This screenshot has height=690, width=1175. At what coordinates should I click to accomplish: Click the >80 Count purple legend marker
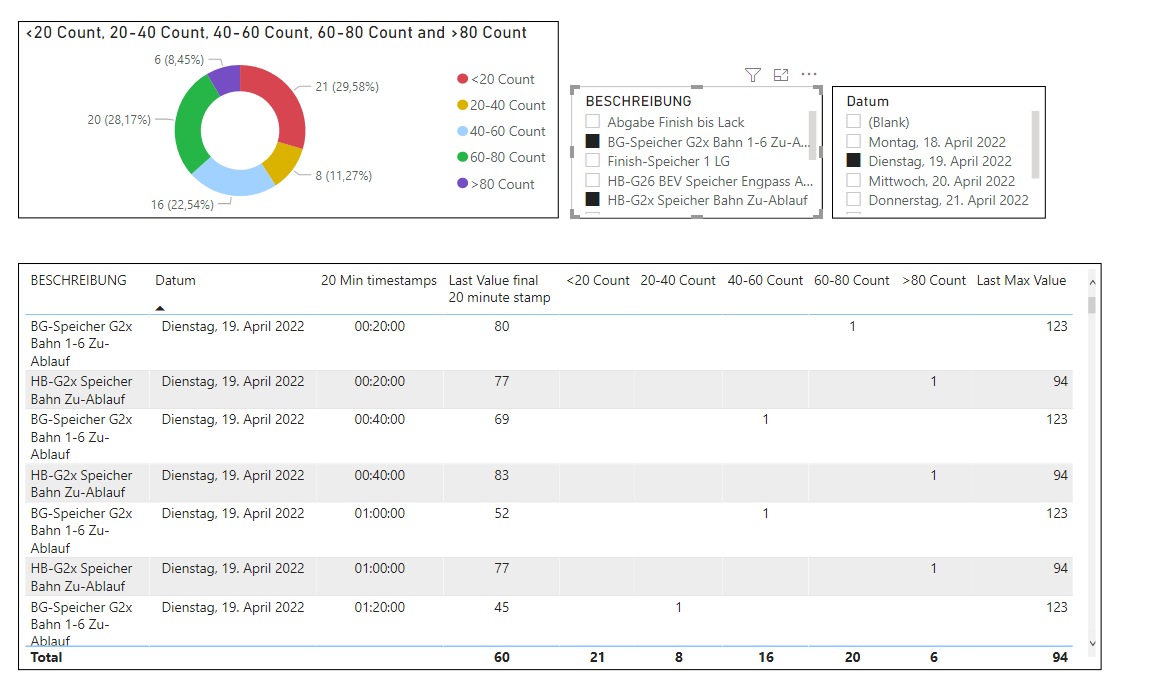point(462,184)
